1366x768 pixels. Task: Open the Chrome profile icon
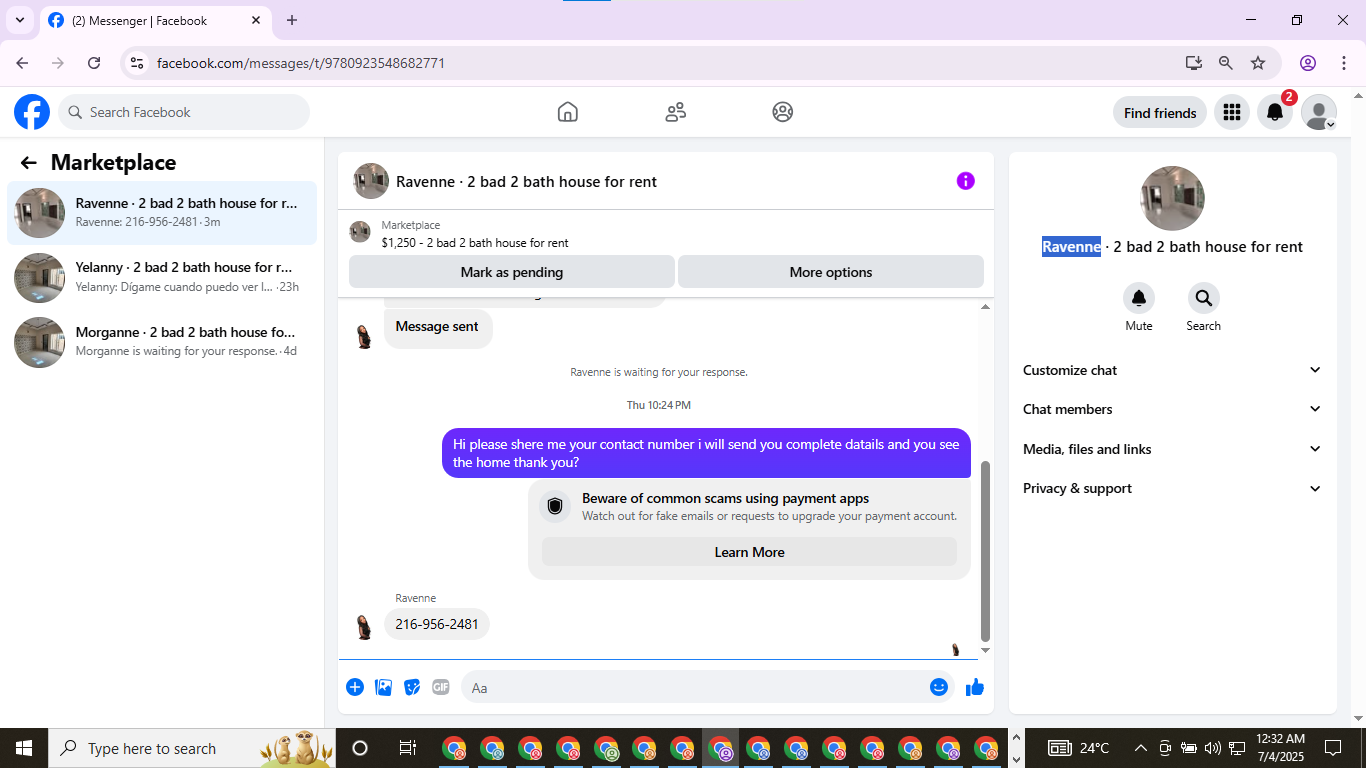(x=1308, y=63)
